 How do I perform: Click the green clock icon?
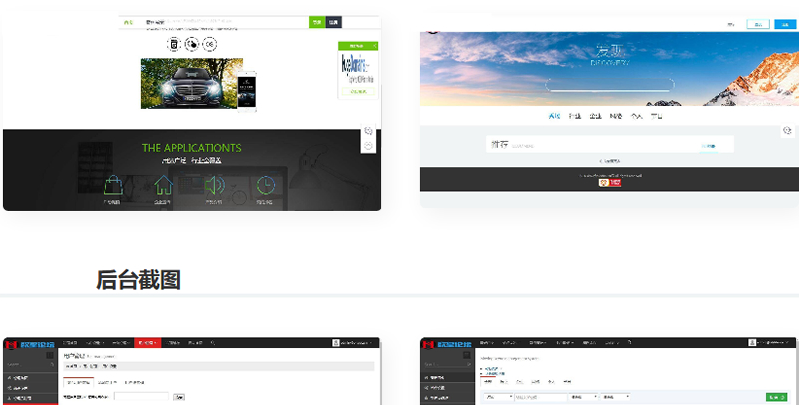pyautogui.click(x=265, y=185)
